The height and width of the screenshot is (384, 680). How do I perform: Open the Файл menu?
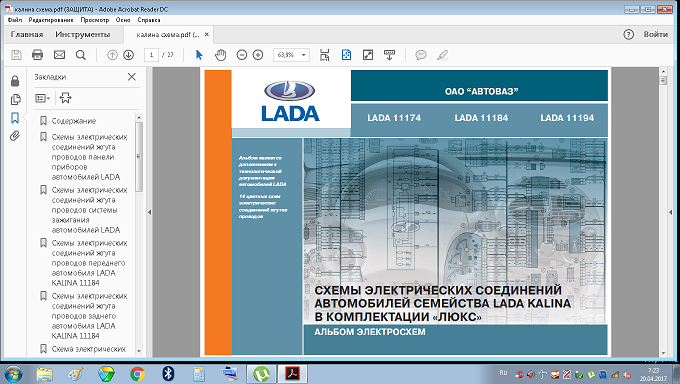[x=15, y=20]
